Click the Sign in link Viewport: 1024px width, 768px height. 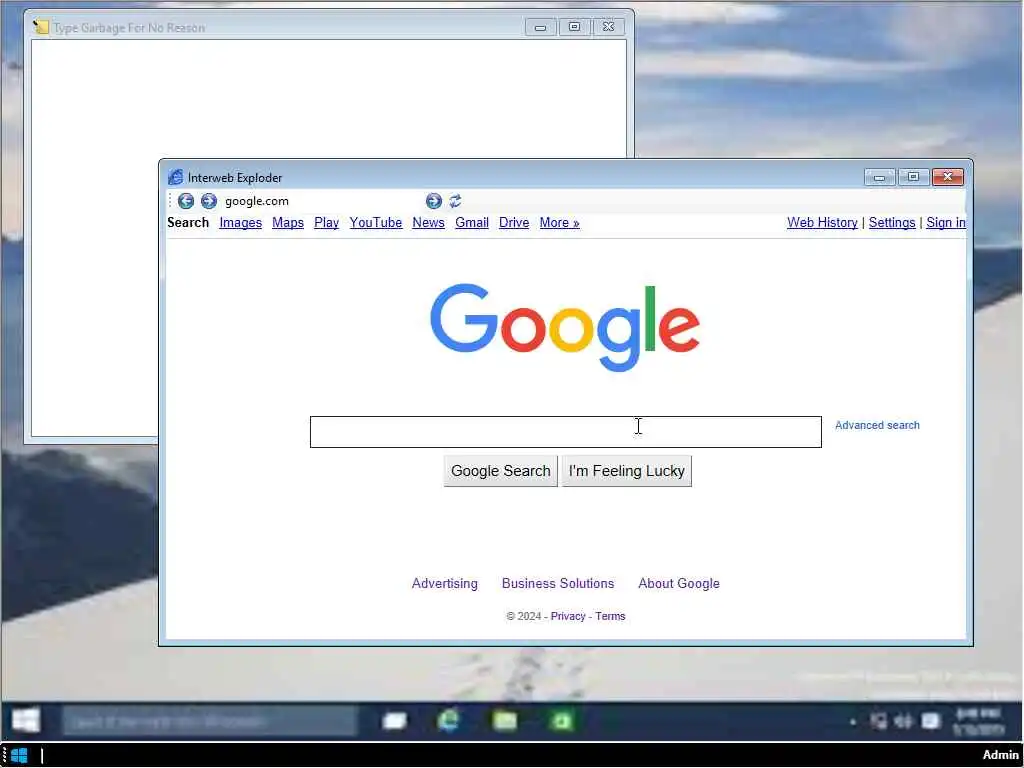click(946, 223)
